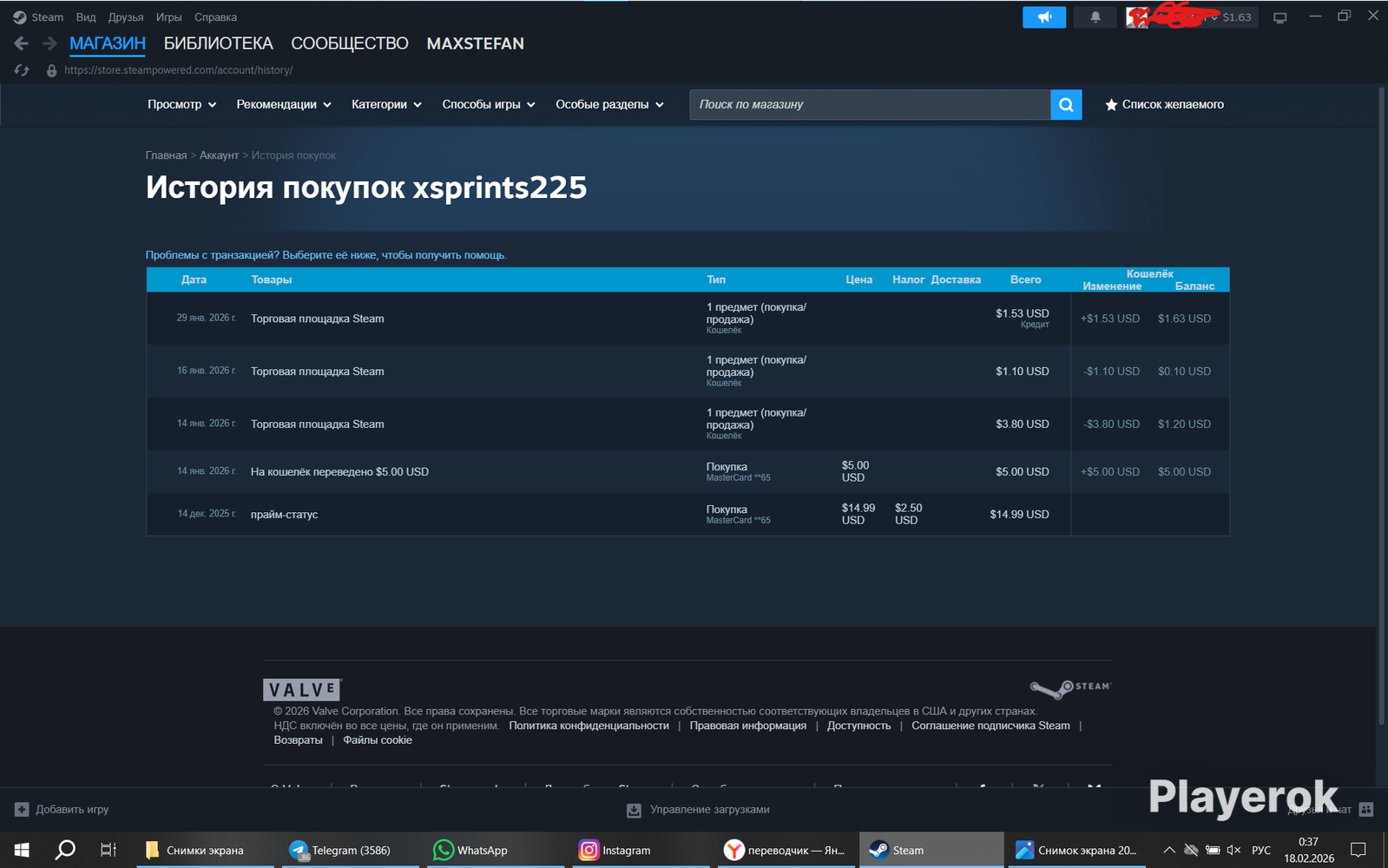Click the profile avatar in the title bar
The height and width of the screenshot is (868, 1388).
(x=1136, y=16)
